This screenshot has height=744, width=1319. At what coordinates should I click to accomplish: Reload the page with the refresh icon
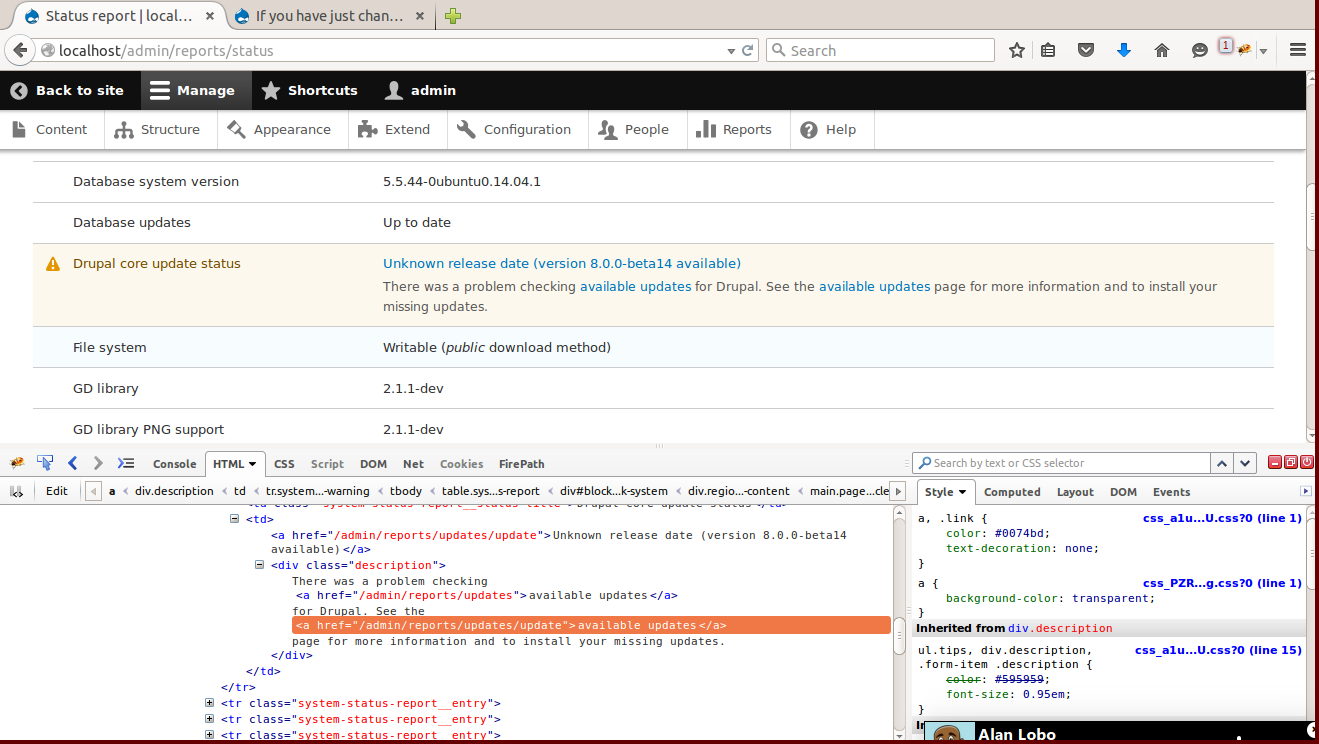(747, 50)
